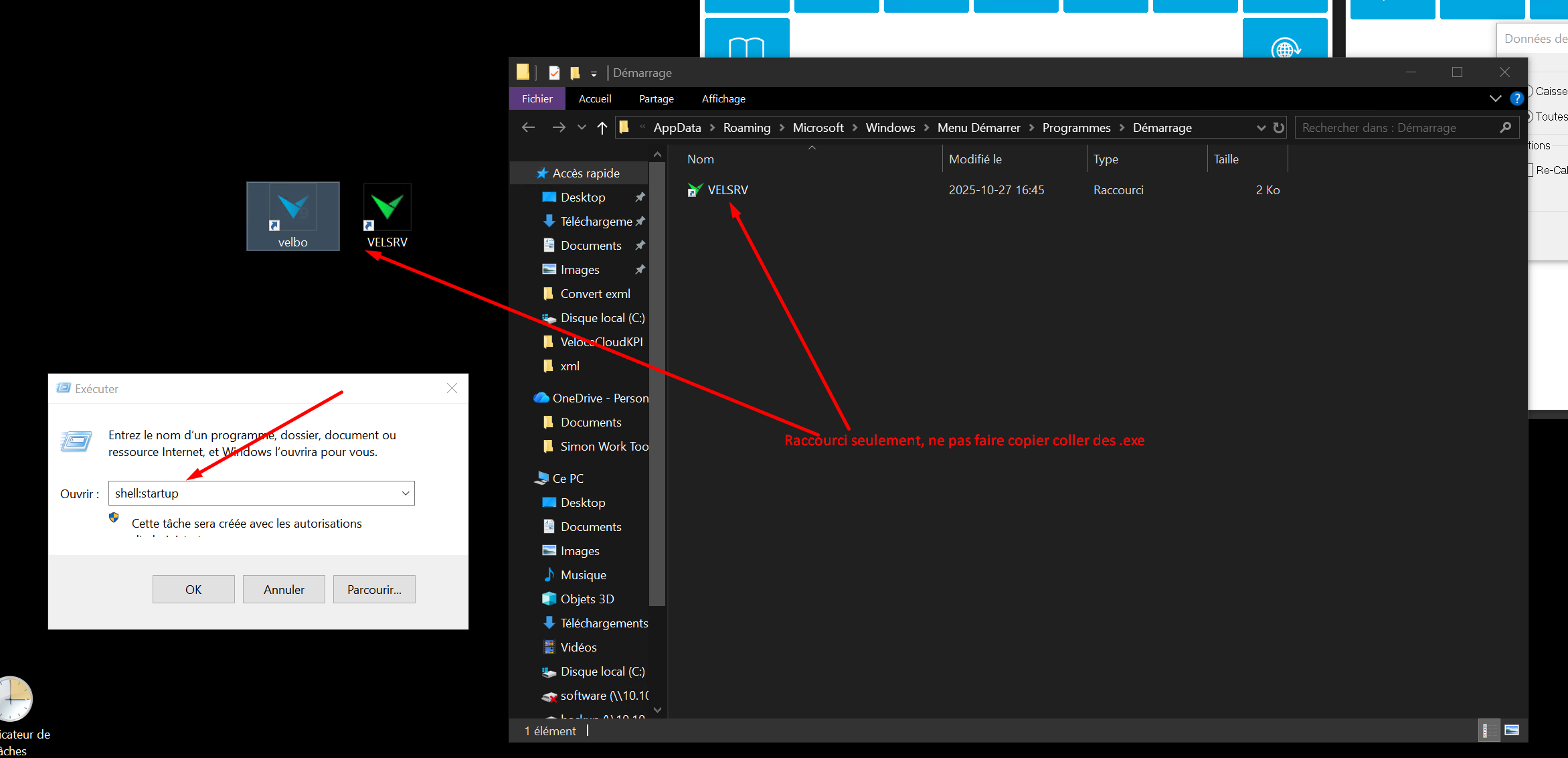Viewport: 1568px width, 758px height.
Task: Click the Parcourir... button
Action: tap(374, 589)
